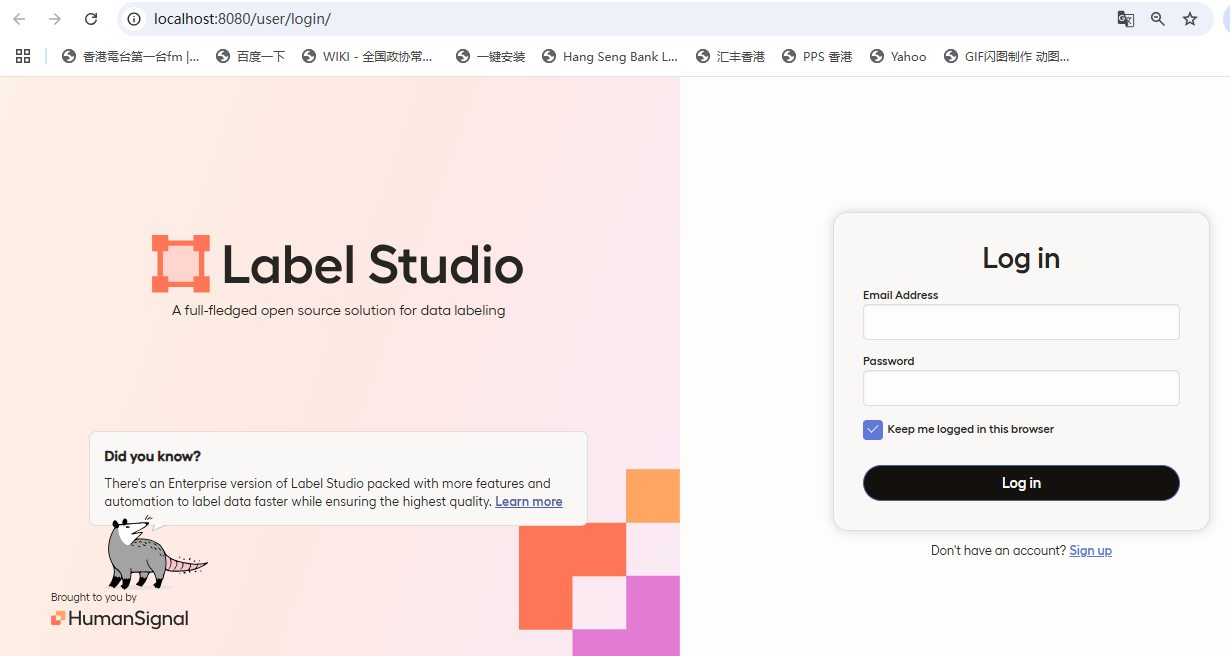Click the translate page icon
Screen dimensions: 1230x656
1126,19
